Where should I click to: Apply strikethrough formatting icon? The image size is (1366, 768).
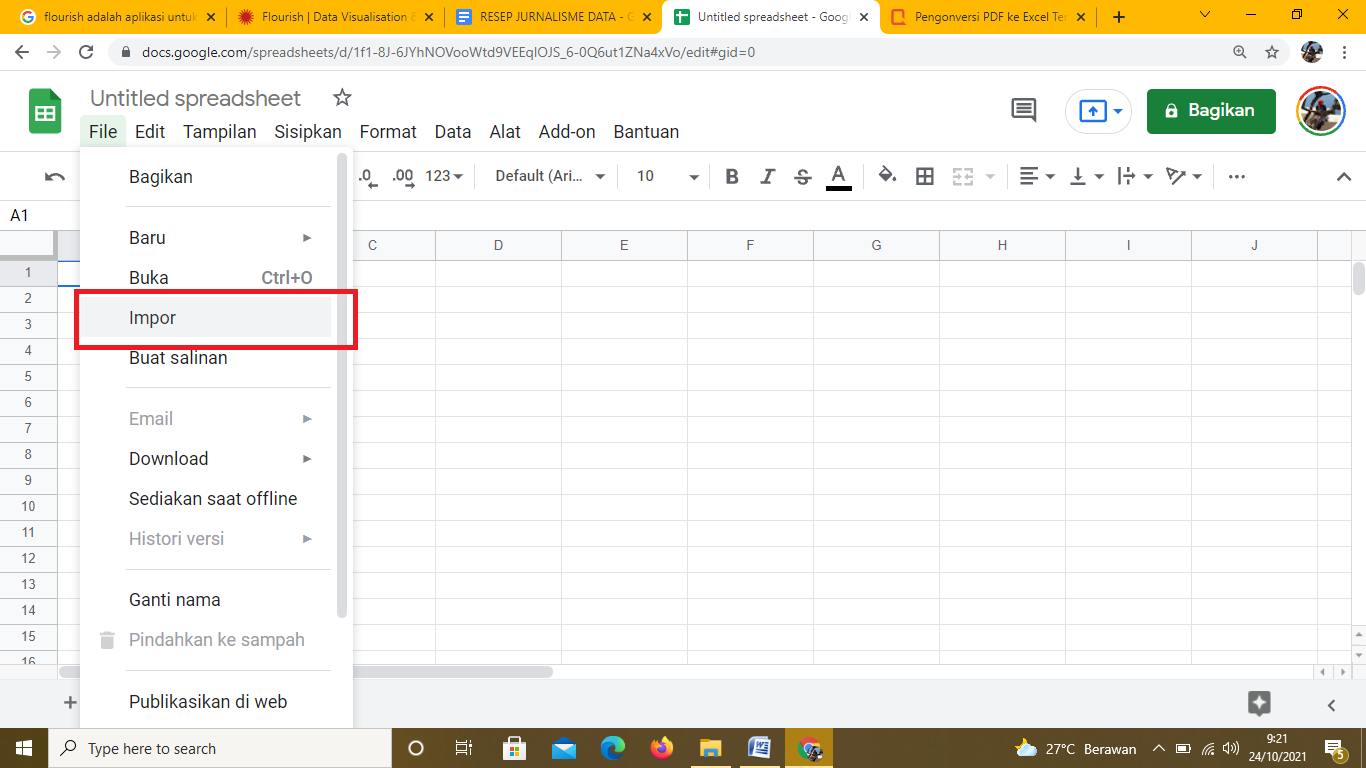[802, 177]
